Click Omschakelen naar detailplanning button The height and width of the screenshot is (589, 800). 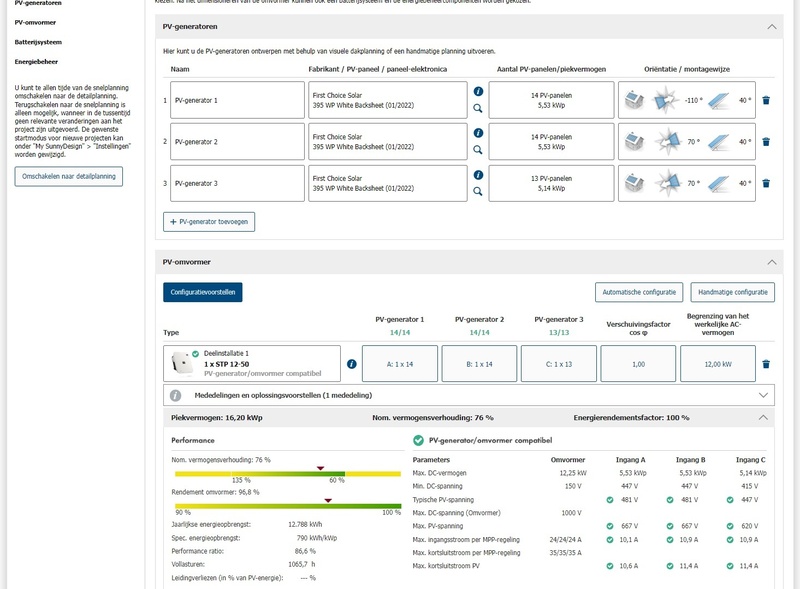click(69, 177)
